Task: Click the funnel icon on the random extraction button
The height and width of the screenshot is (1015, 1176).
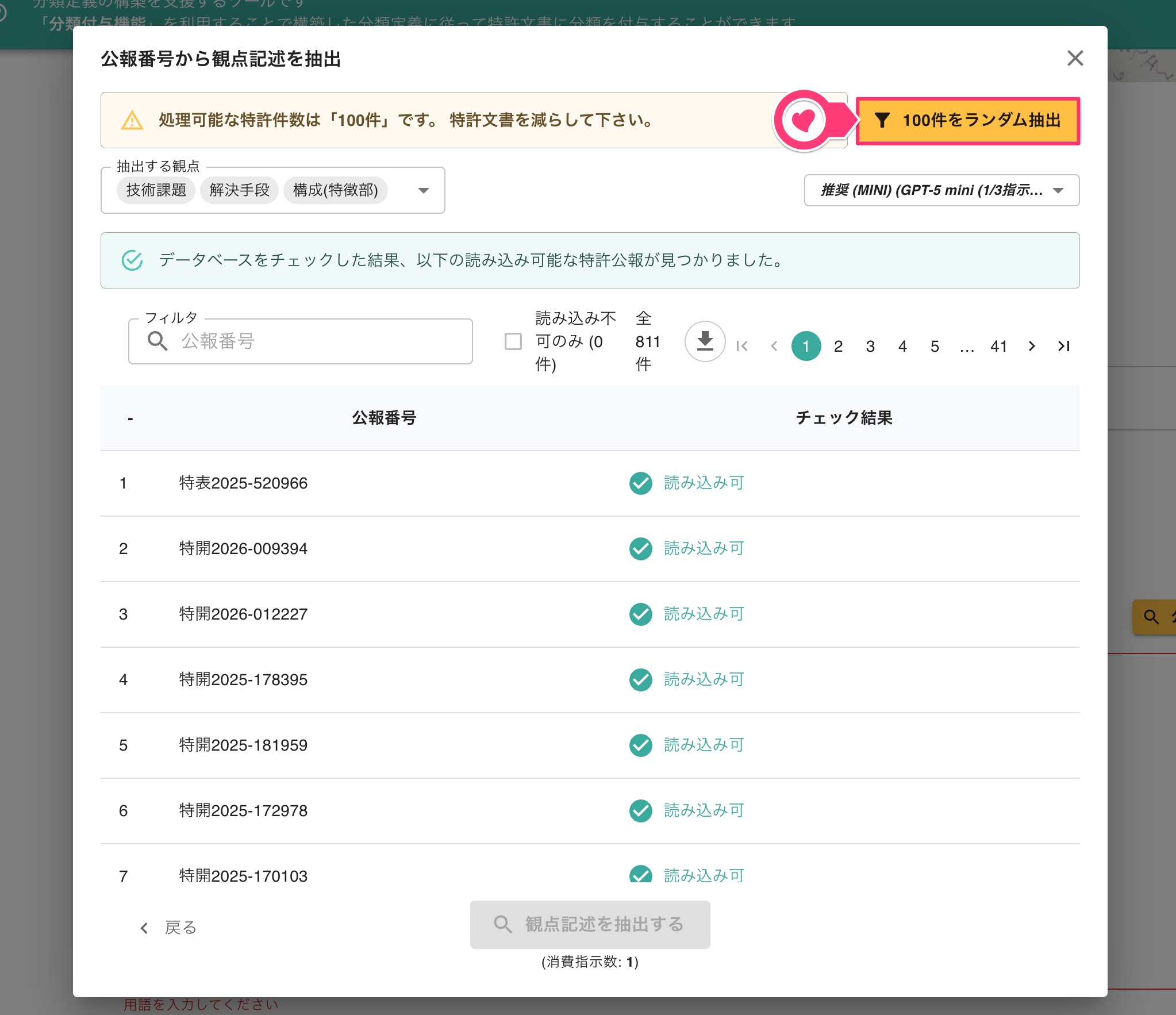Action: [883, 121]
